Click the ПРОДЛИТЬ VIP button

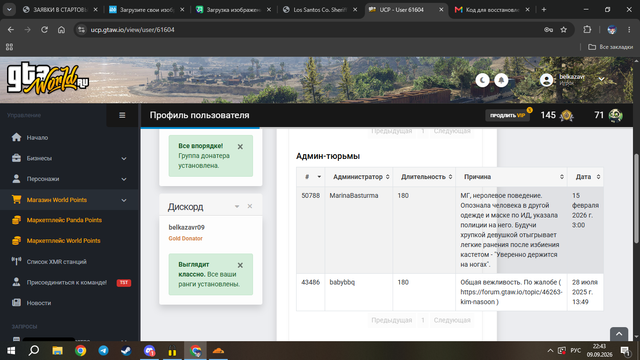pyautogui.click(x=507, y=116)
